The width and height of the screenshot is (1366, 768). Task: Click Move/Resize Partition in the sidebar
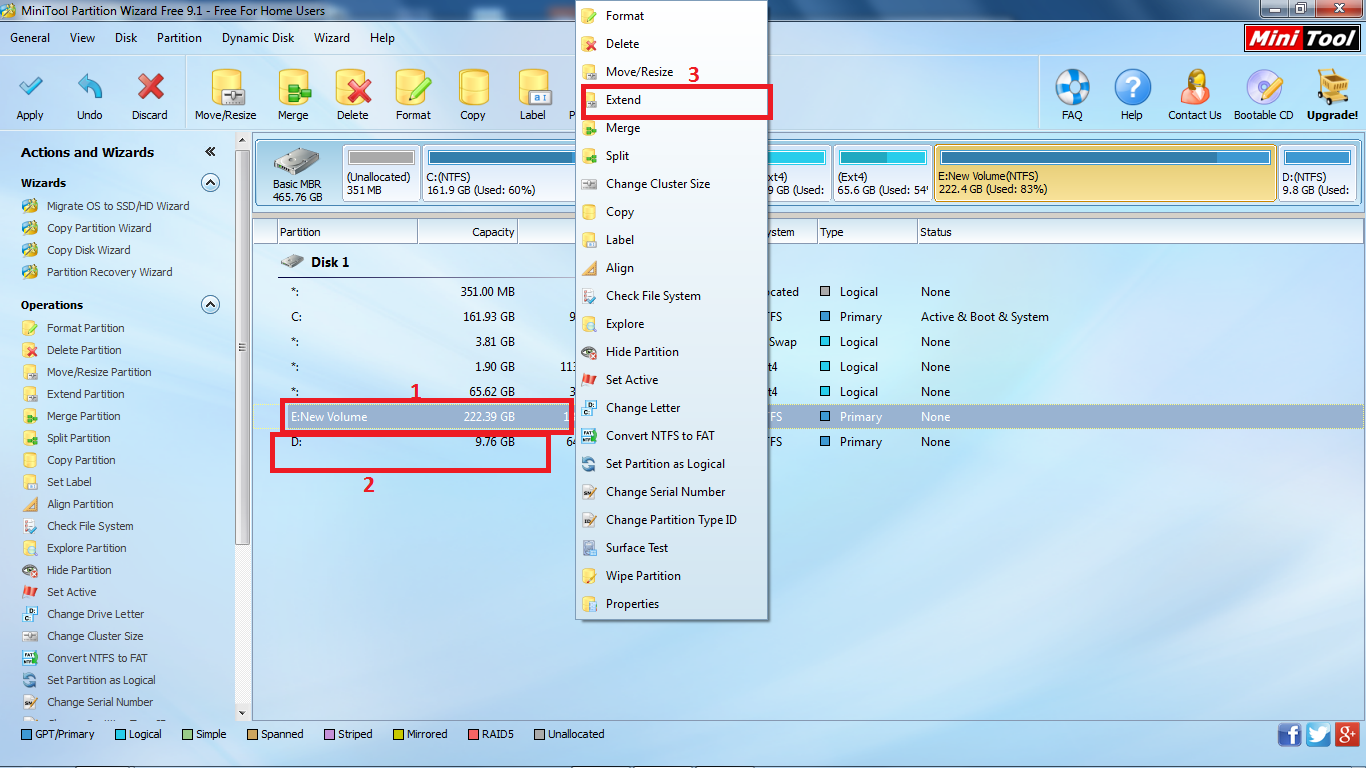click(x=99, y=372)
